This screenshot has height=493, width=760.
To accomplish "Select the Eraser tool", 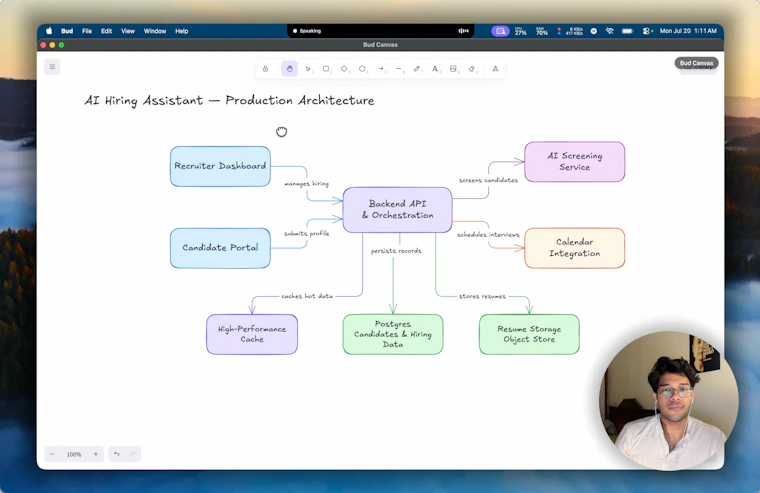I will [x=471, y=69].
